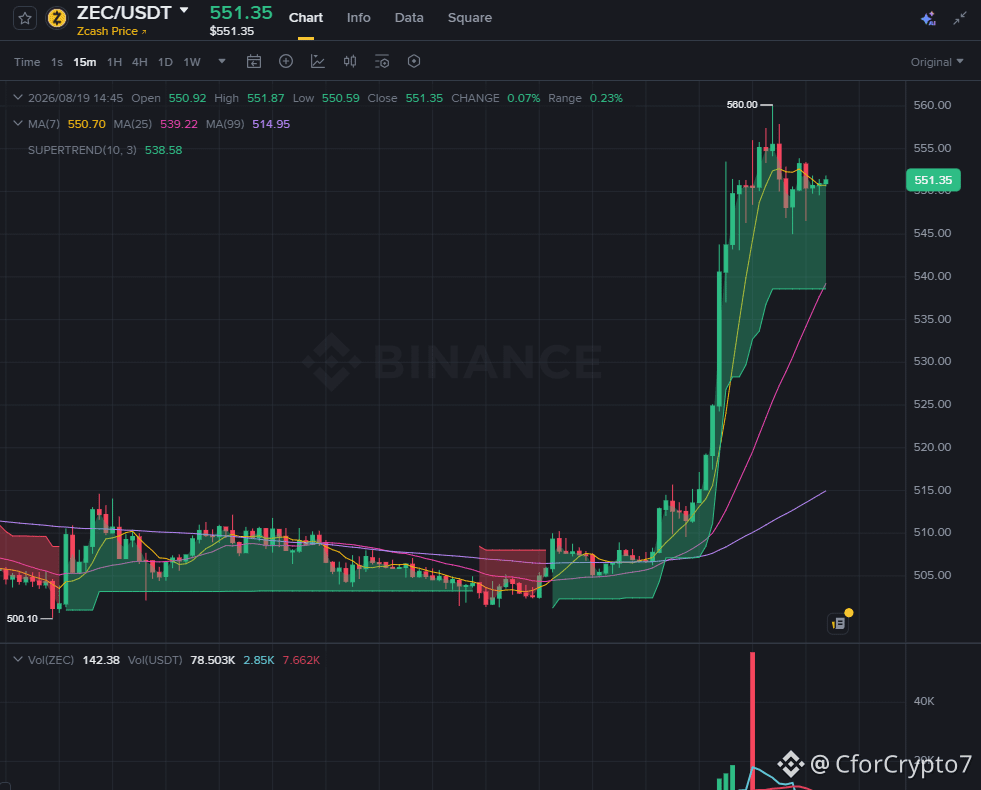
Task: Add ZEC/USDT to favorites with star icon
Action: [25, 18]
